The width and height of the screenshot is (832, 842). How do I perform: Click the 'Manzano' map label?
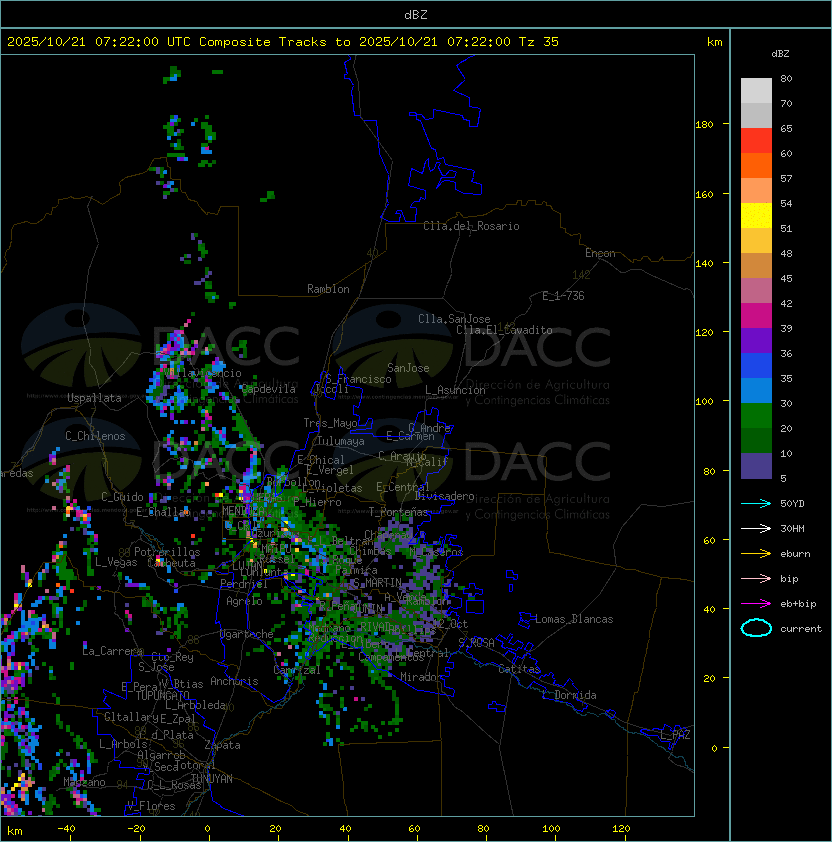click(x=84, y=782)
